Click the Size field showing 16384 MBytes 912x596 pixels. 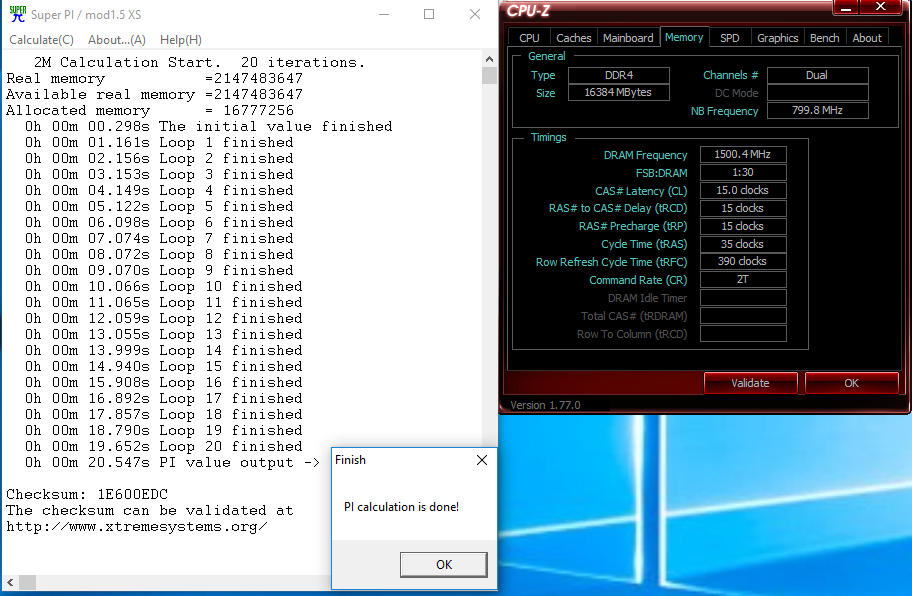click(619, 92)
